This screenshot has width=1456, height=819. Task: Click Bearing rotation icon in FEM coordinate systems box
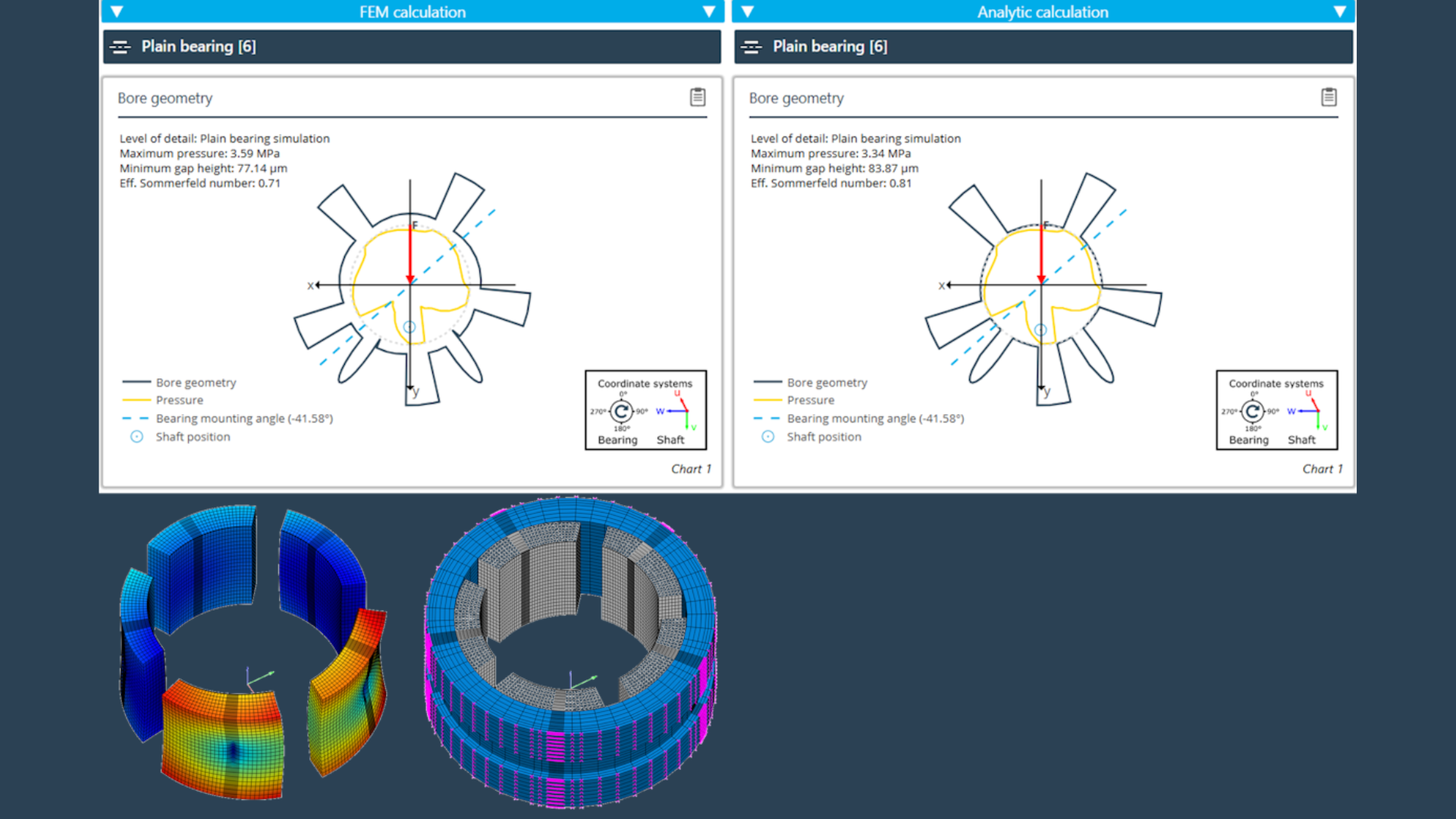[620, 412]
